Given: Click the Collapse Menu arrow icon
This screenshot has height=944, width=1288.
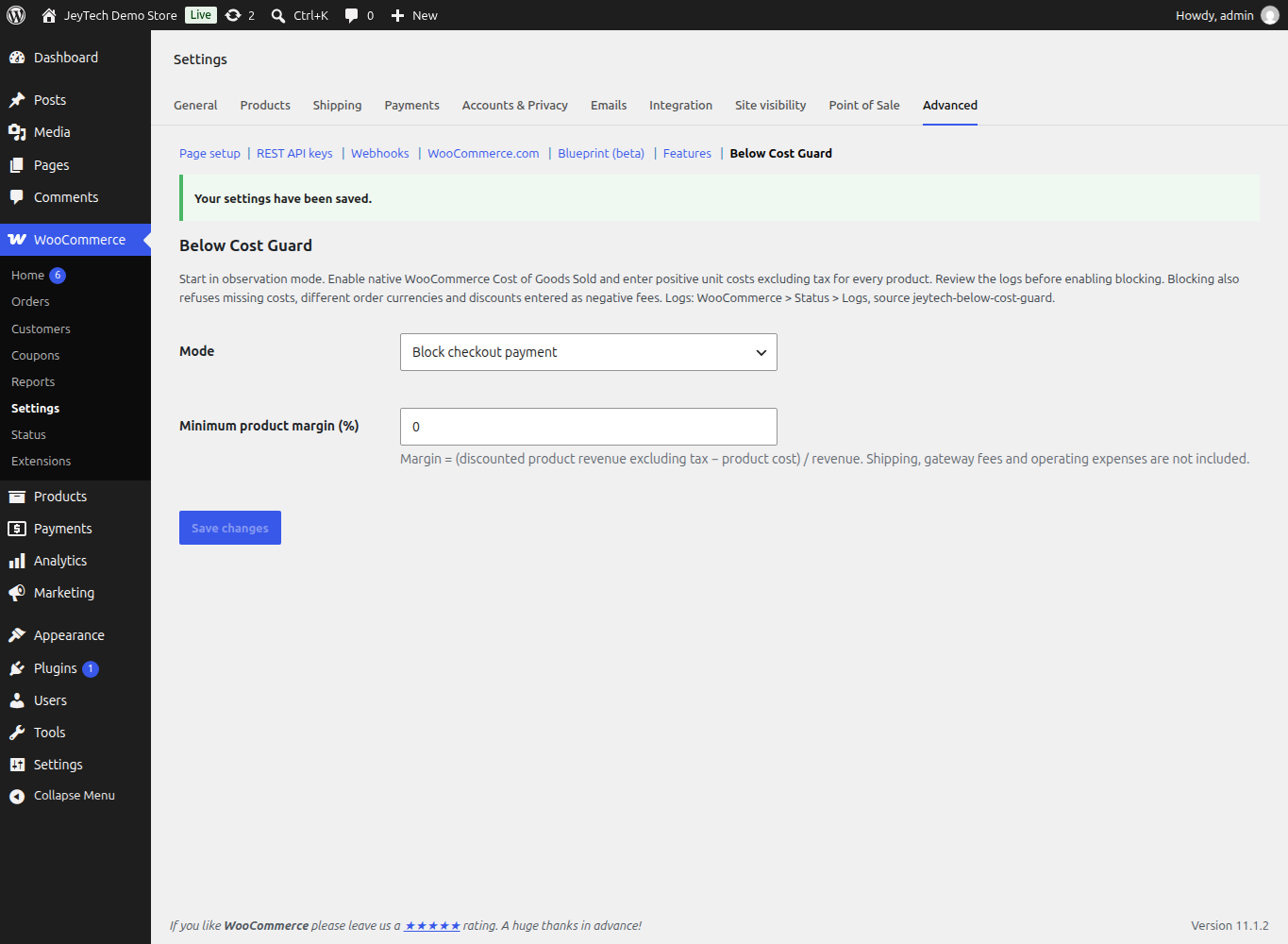Looking at the screenshot, I should point(17,797).
